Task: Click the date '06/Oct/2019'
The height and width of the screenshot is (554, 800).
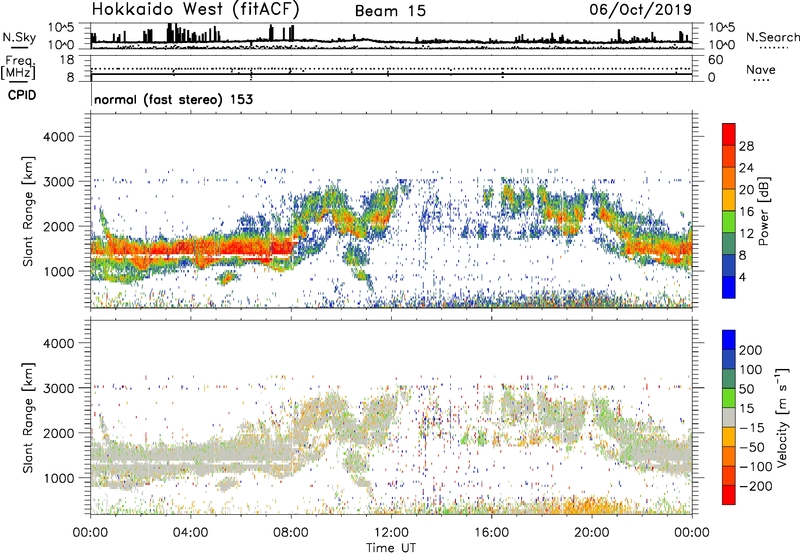Action: pyautogui.click(x=641, y=9)
